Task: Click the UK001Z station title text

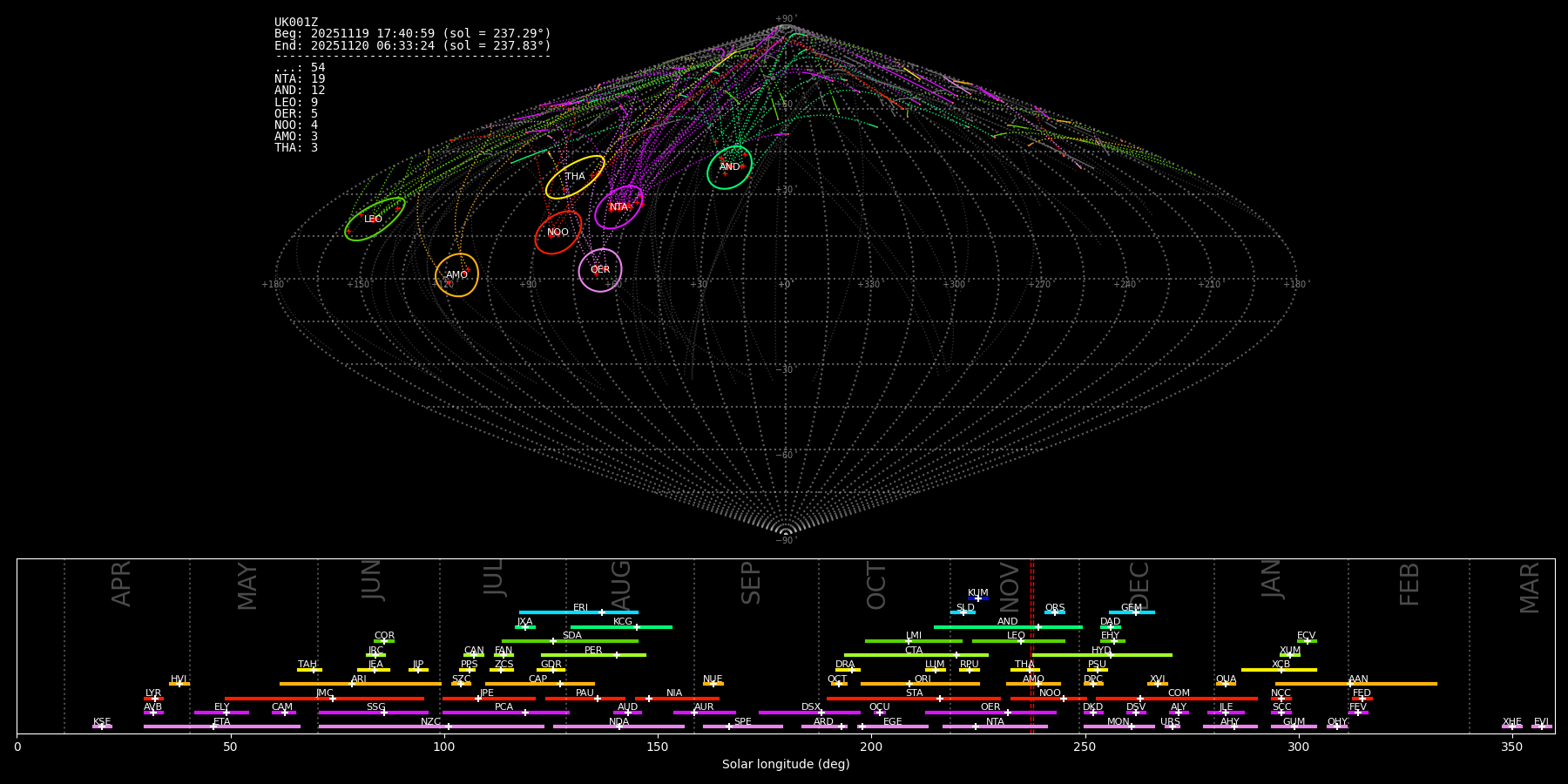Action: point(296,23)
